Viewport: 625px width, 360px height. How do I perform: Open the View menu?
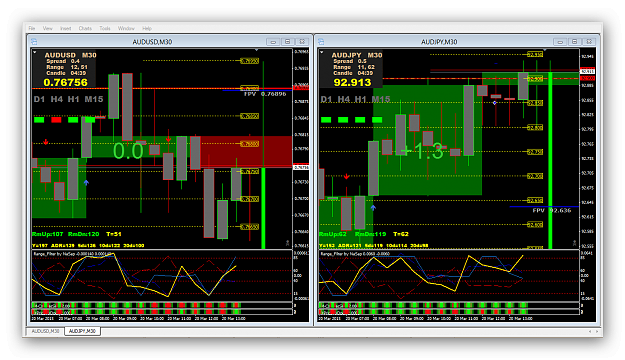[47, 28]
